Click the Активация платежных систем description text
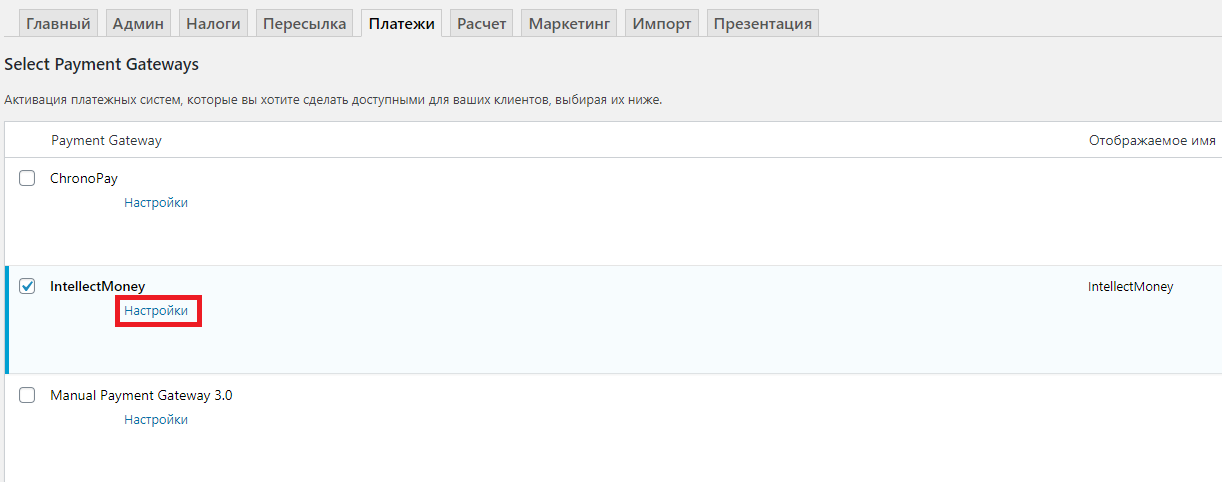 click(x=333, y=100)
